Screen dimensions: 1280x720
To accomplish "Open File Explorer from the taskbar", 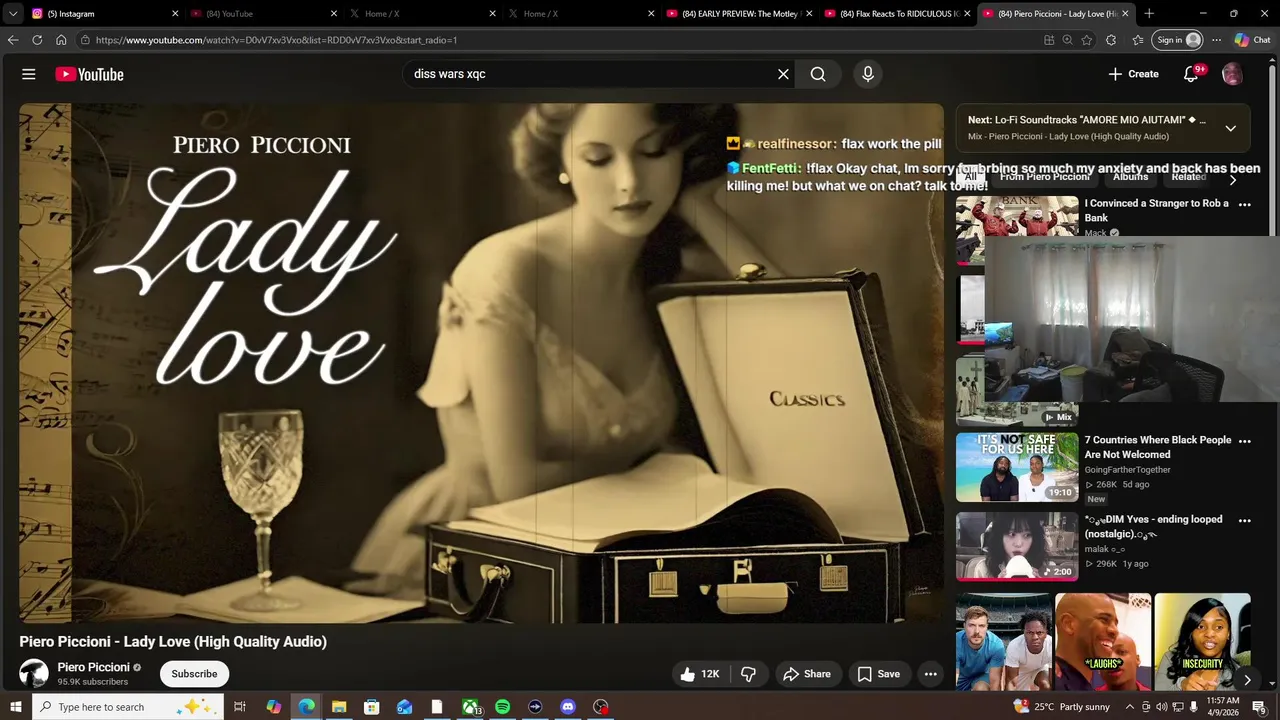I will pyautogui.click(x=339, y=707).
